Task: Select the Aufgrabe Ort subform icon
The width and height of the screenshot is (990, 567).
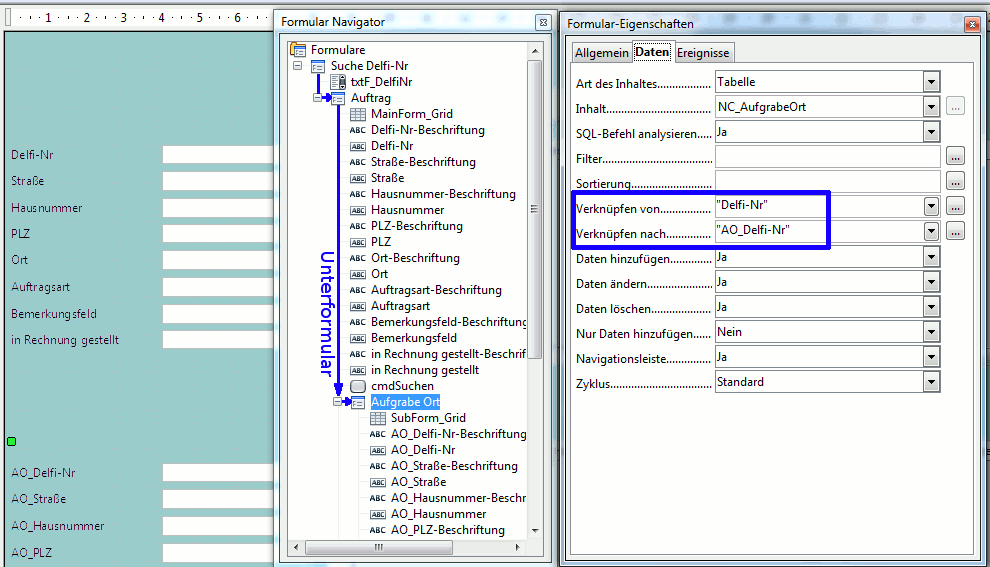Action: pos(358,402)
